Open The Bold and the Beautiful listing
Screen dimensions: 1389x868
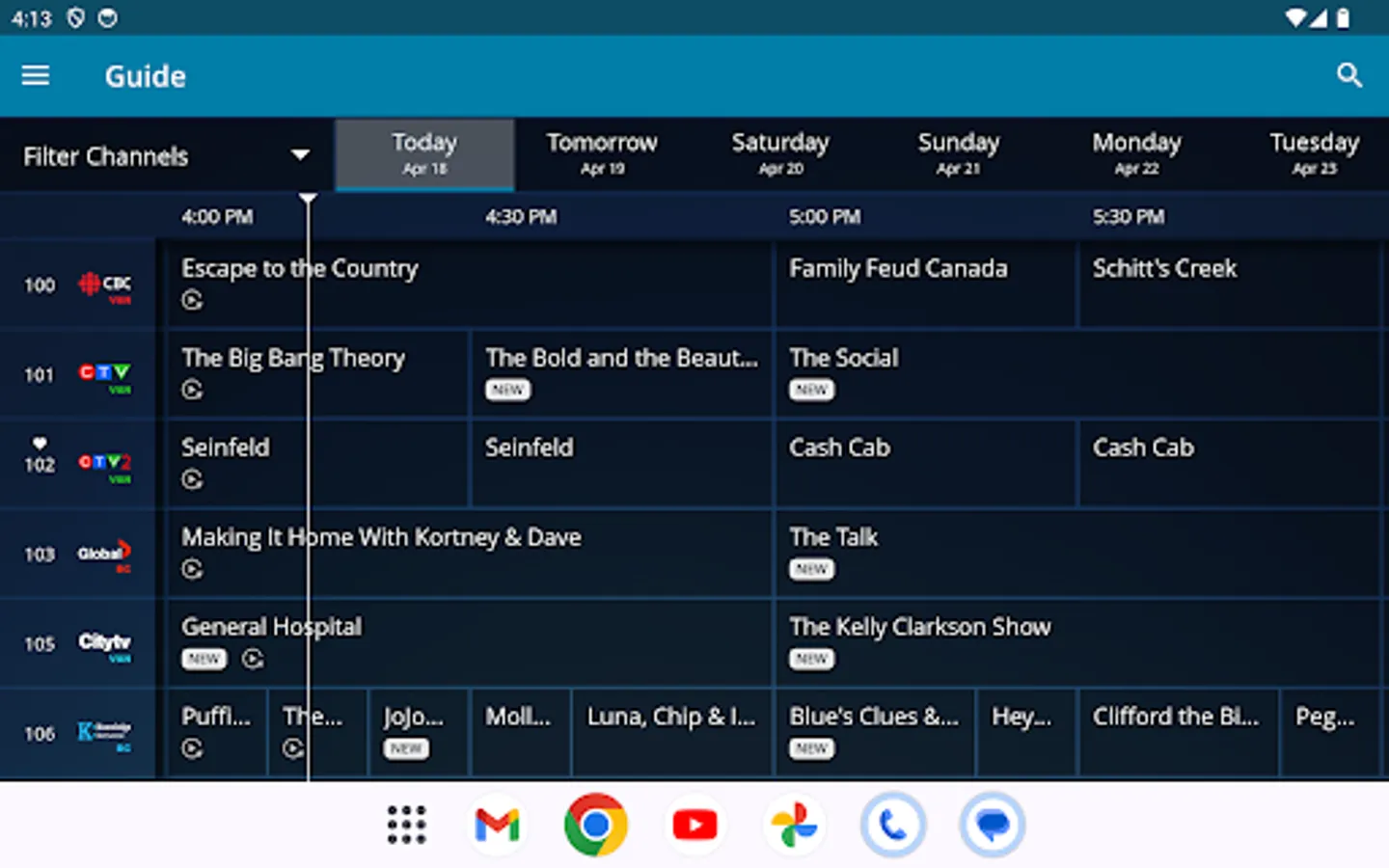pyautogui.click(x=621, y=373)
